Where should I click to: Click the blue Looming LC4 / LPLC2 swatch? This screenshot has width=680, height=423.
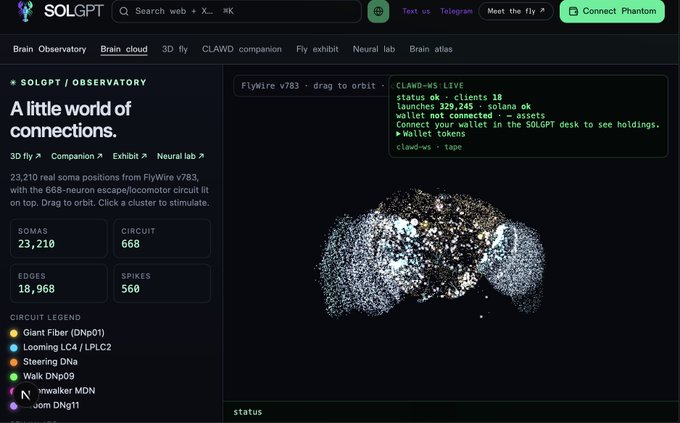14,348
